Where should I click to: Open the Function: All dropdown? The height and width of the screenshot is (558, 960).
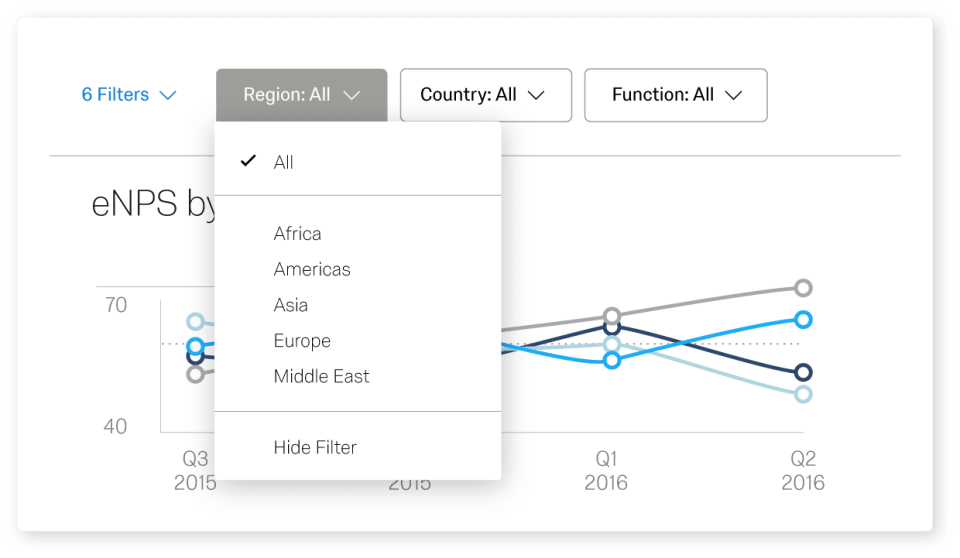[675, 95]
